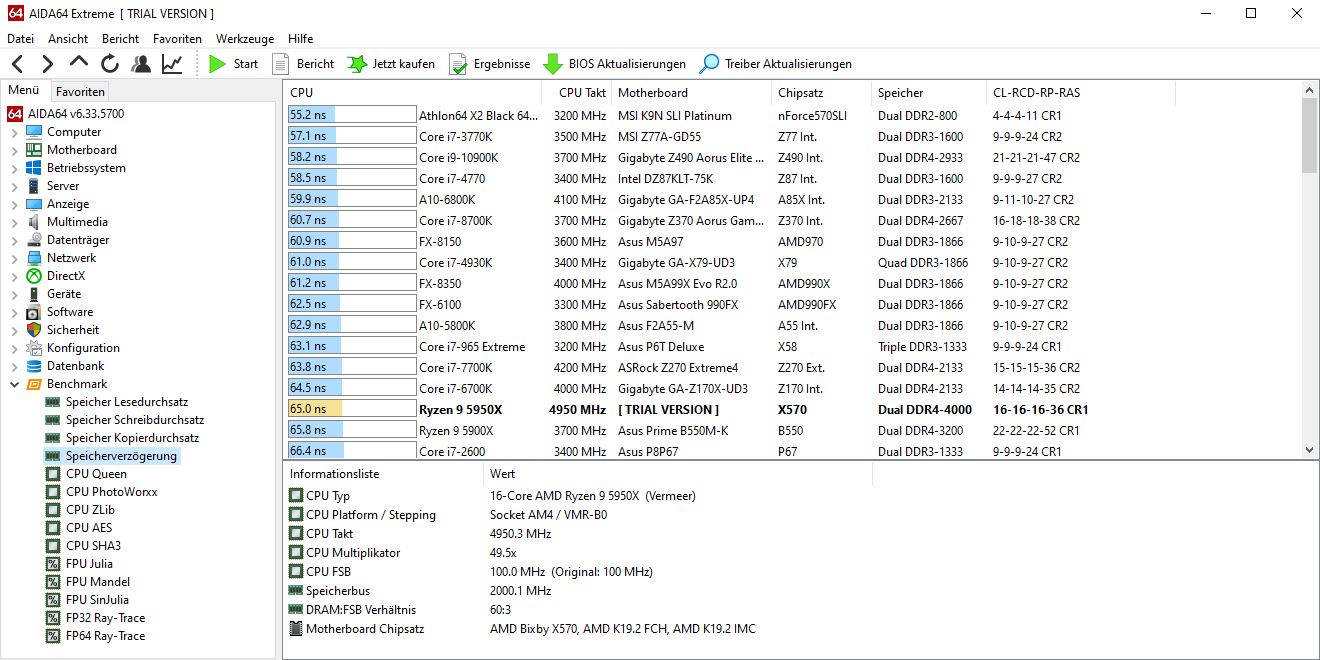Click the 55.2 ns Athlon64 X2 result bar
Image resolution: width=1320 pixels, height=660 pixels.
pyautogui.click(x=351, y=116)
